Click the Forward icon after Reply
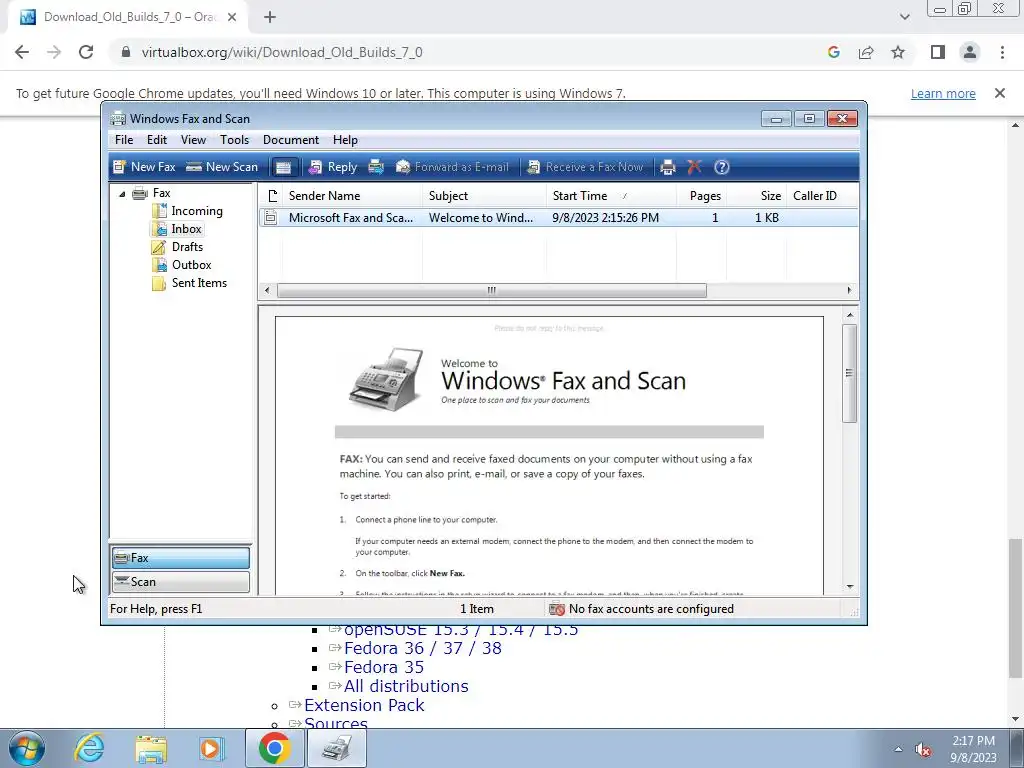The height and width of the screenshot is (768, 1024). (376, 167)
